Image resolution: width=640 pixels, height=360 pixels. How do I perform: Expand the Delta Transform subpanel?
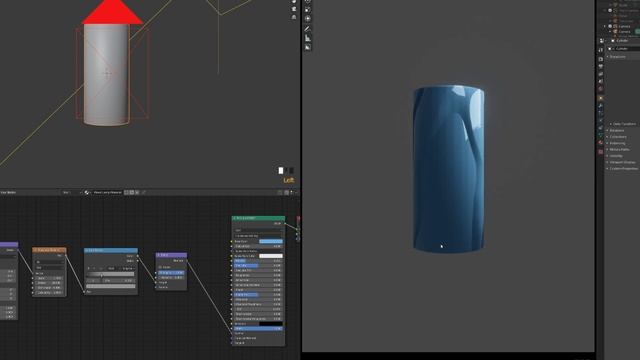(x=623, y=124)
